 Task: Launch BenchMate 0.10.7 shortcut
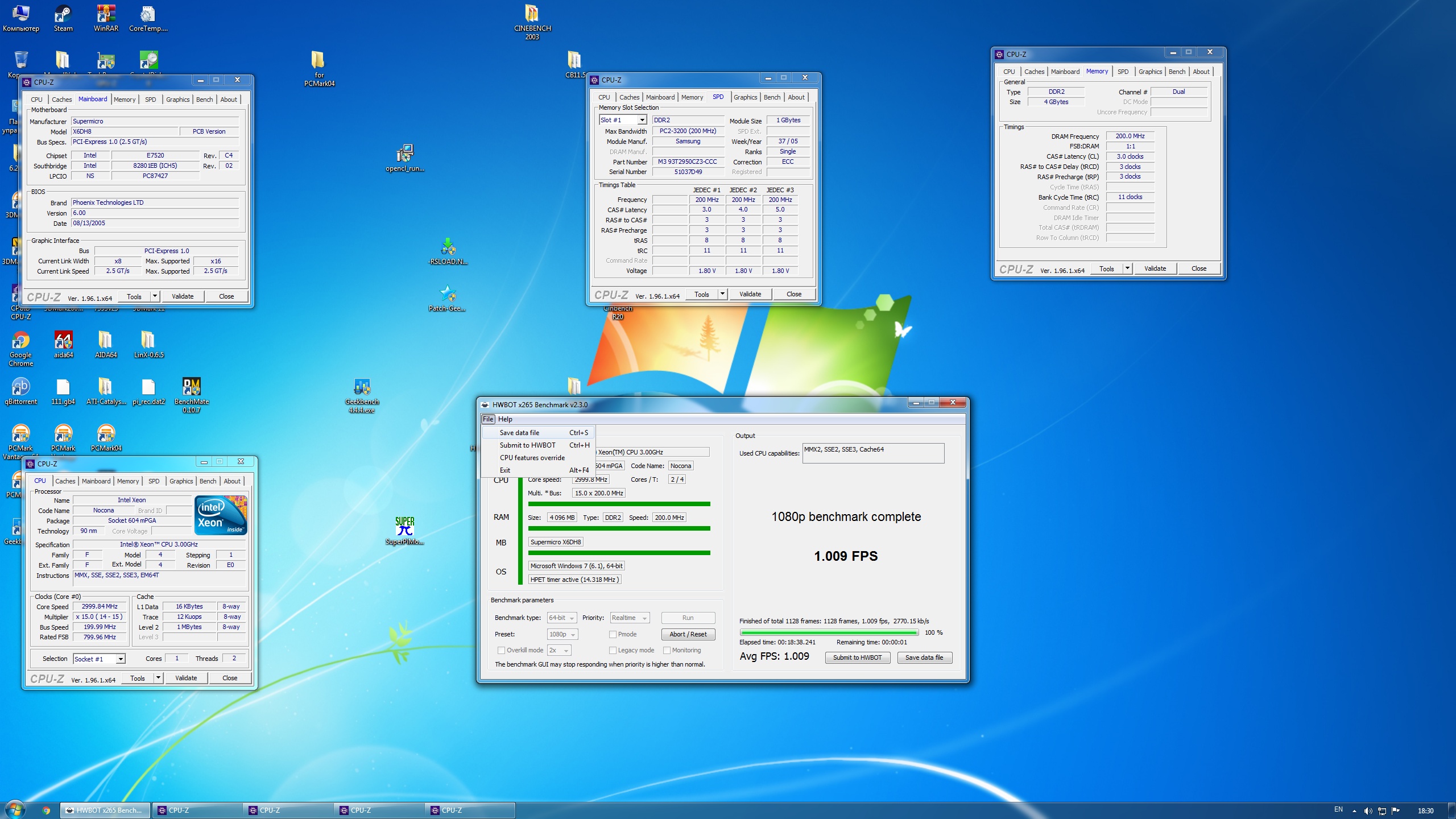click(x=191, y=395)
